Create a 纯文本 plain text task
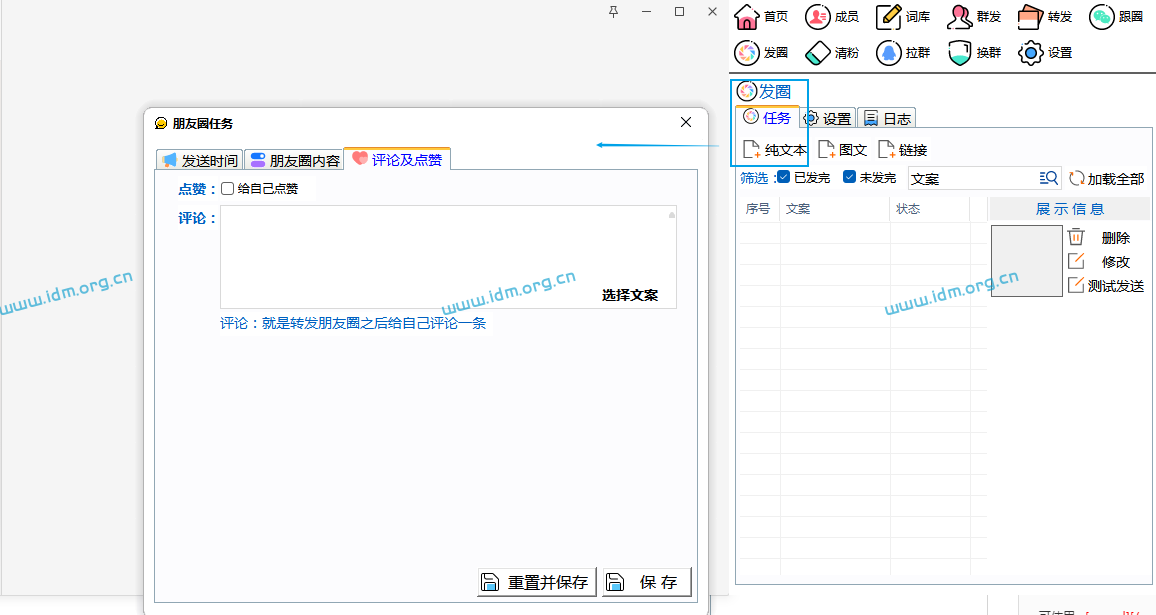 point(775,150)
